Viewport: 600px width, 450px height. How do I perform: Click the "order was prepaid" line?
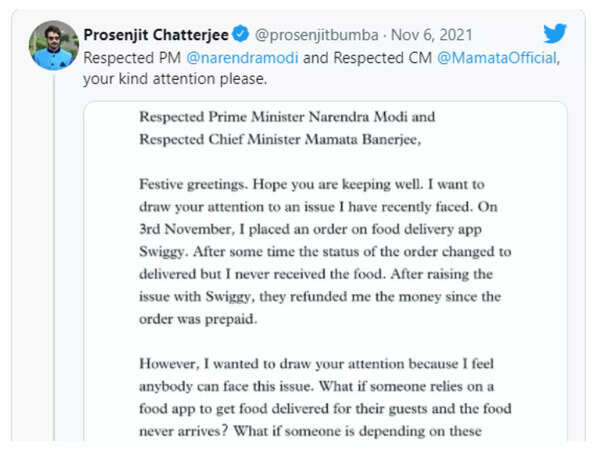[x=200, y=321]
